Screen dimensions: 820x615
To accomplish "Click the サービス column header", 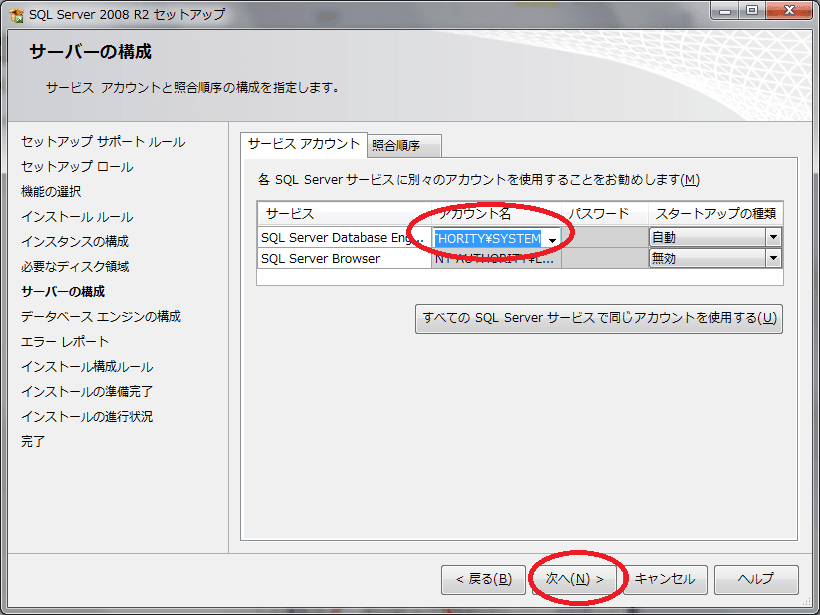I will coord(340,214).
